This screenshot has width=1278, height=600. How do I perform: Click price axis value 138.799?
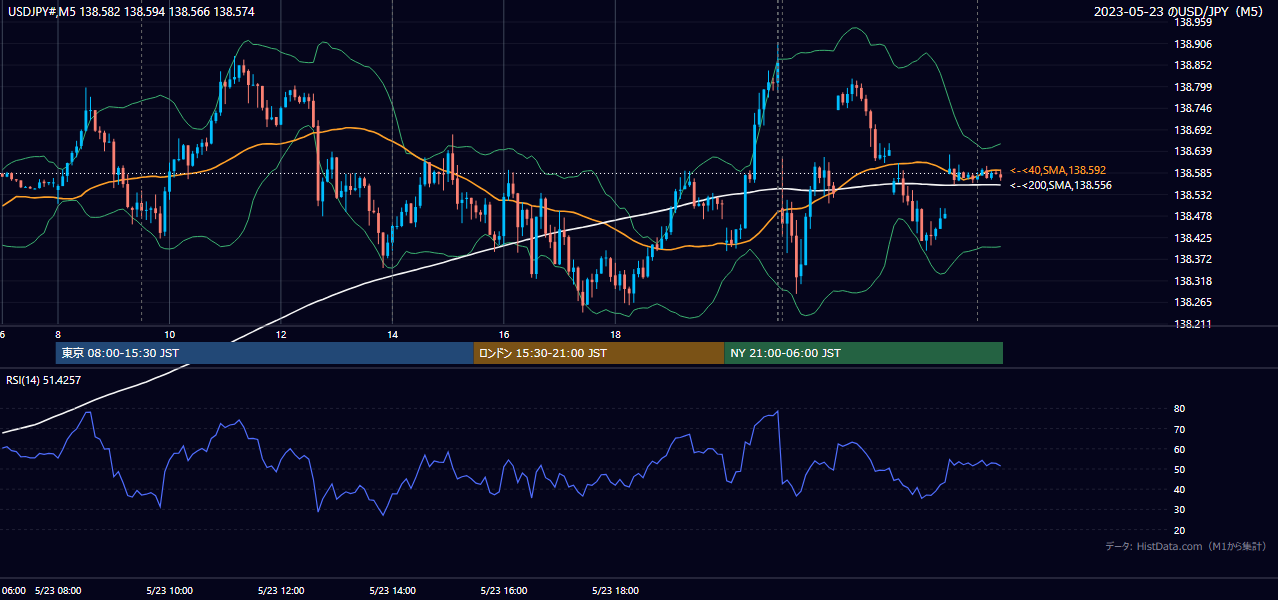[1191, 87]
